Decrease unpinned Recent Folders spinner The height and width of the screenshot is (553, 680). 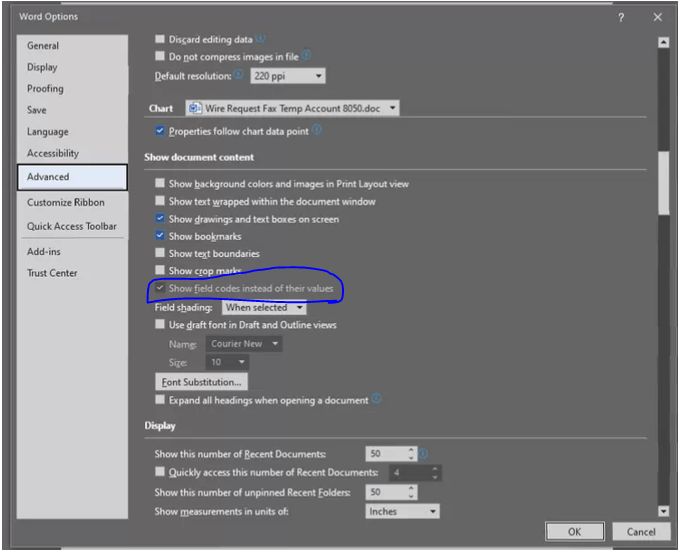[x=411, y=495]
